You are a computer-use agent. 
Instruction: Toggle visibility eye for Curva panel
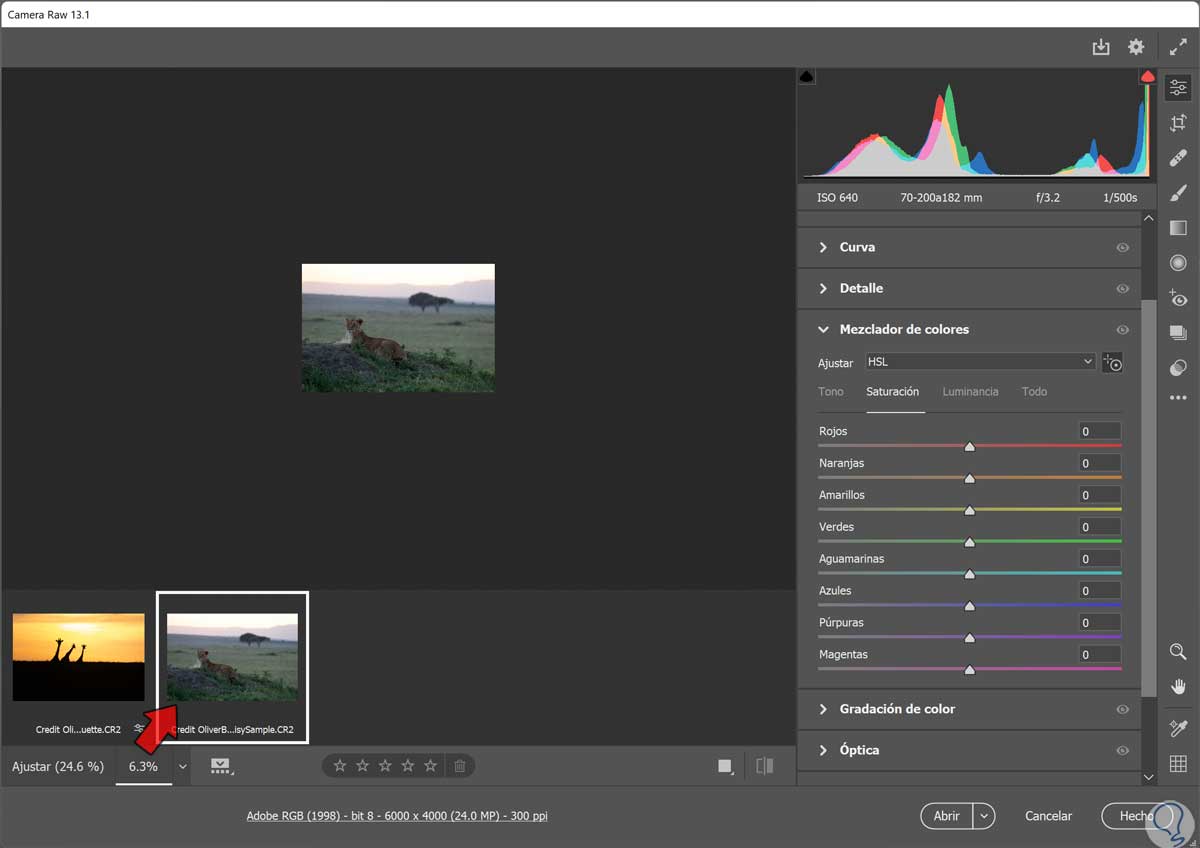(x=1122, y=247)
